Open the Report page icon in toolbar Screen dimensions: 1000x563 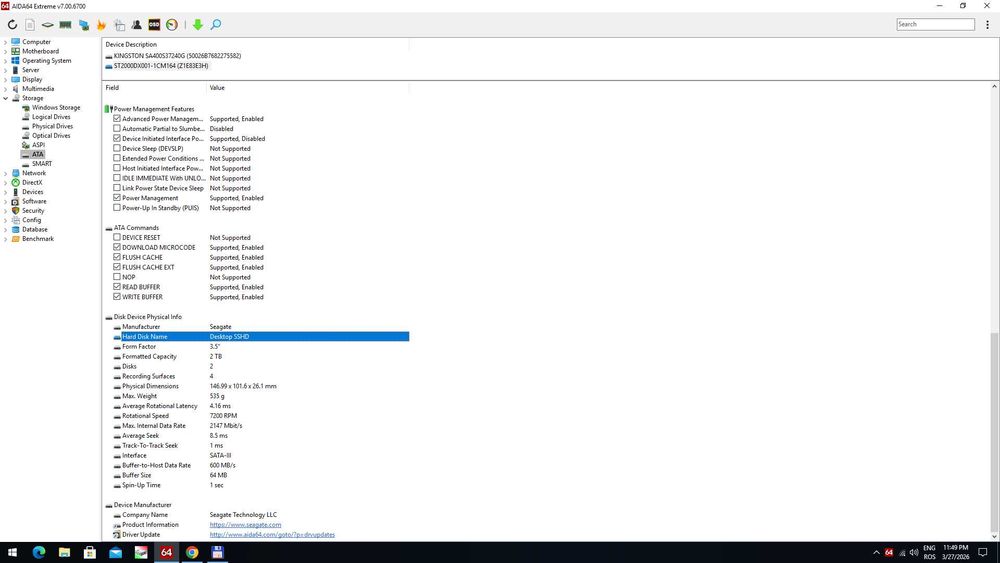[30, 25]
